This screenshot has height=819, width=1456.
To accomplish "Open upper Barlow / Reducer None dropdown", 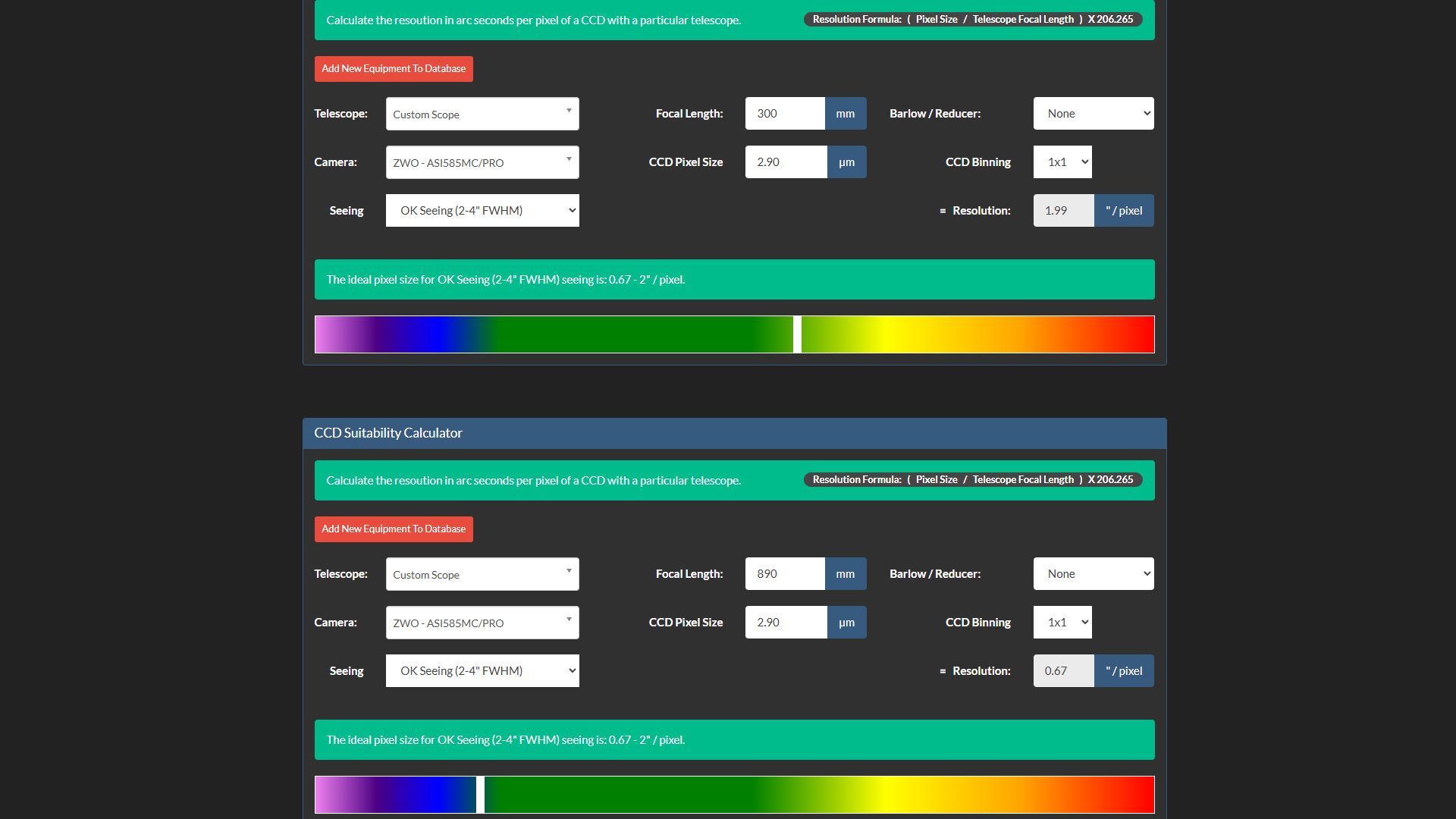I will (1093, 114).
